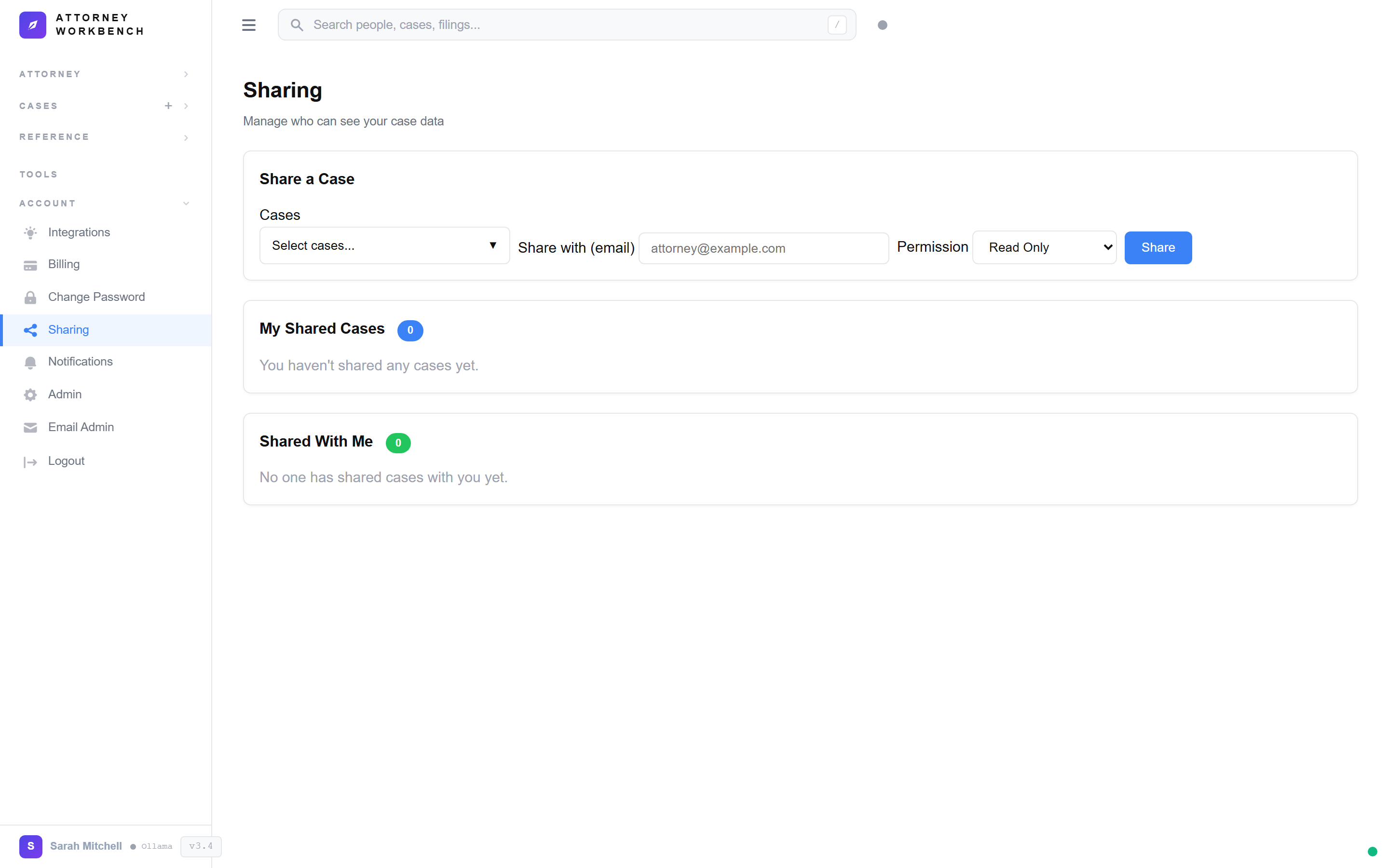This screenshot has height=868, width=1389.
Task: Click the status dot near the search bar
Action: pos(882,25)
